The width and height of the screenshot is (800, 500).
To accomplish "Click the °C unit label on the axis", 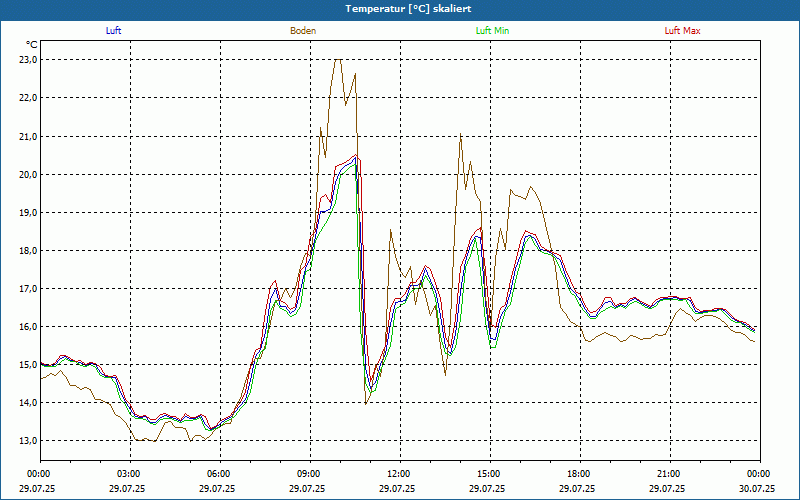I will coord(31,45).
